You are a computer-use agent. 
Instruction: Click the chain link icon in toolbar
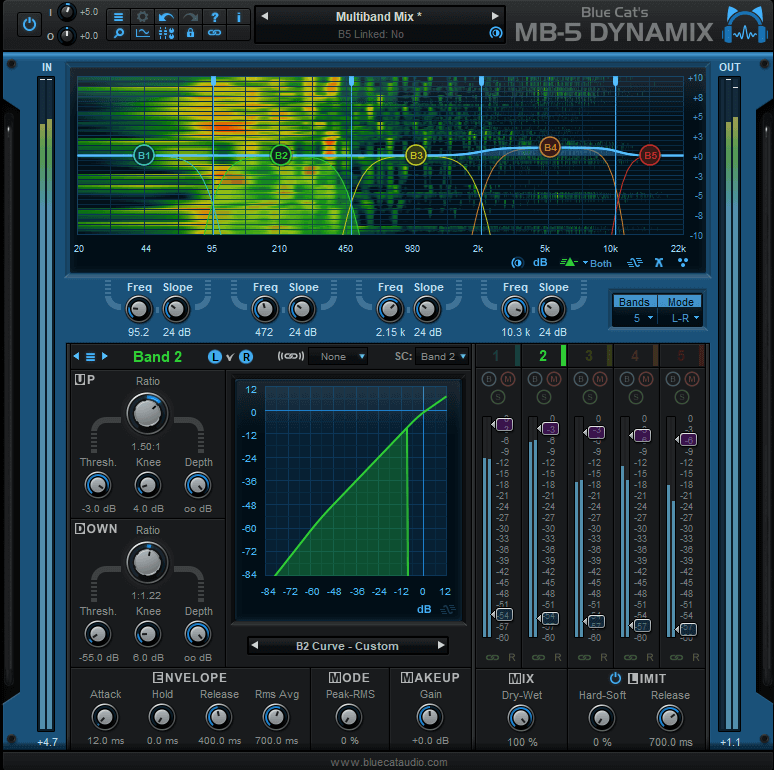(214, 33)
